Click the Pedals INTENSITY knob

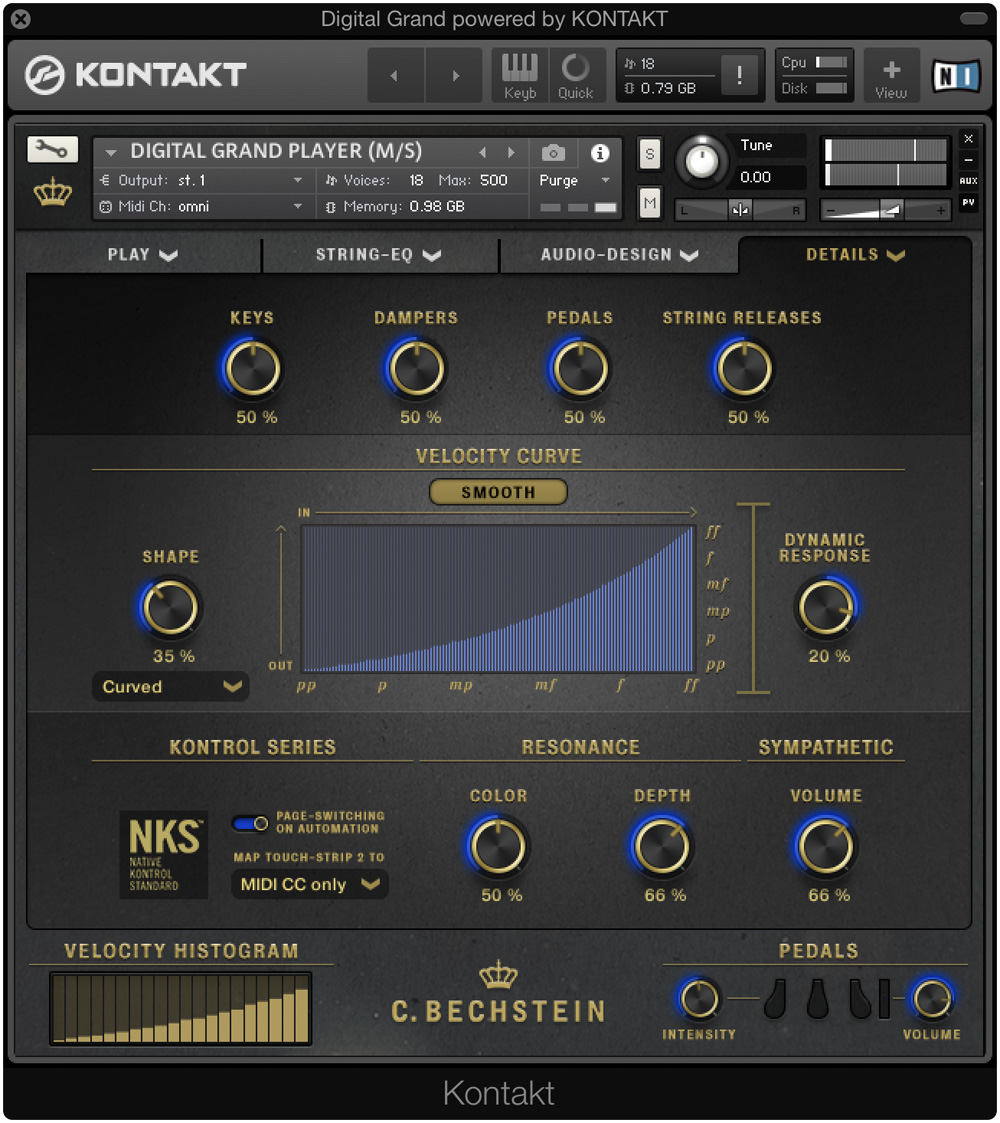point(699,998)
